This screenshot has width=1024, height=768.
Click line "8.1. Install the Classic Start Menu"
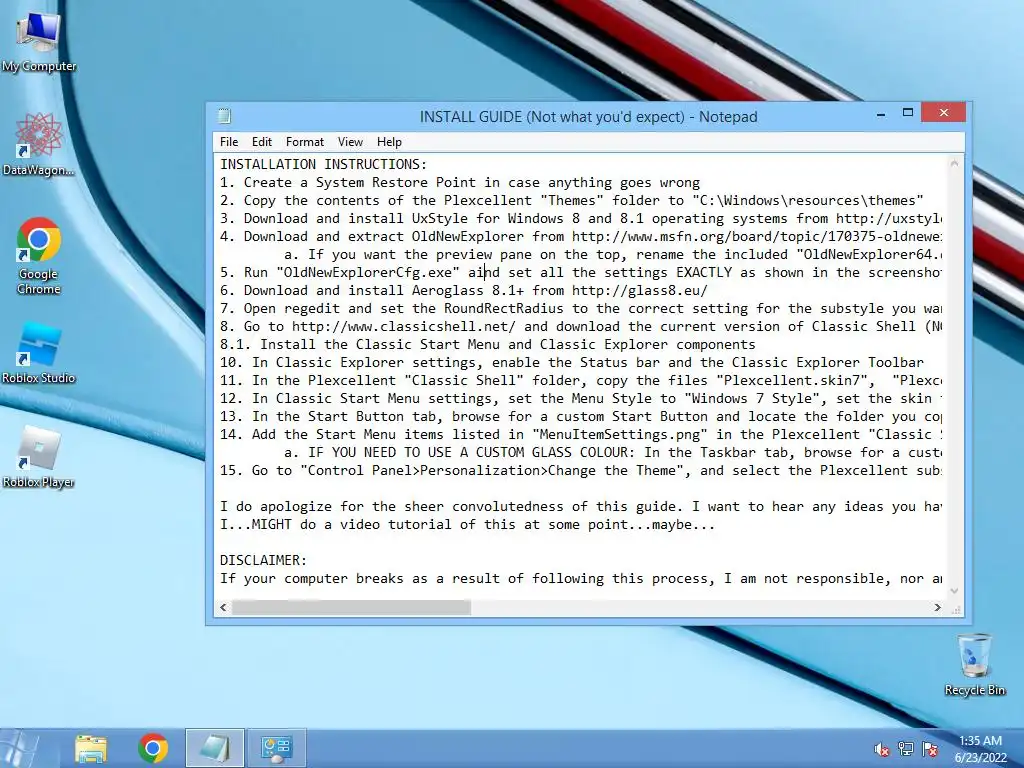pyautogui.click(x=488, y=345)
